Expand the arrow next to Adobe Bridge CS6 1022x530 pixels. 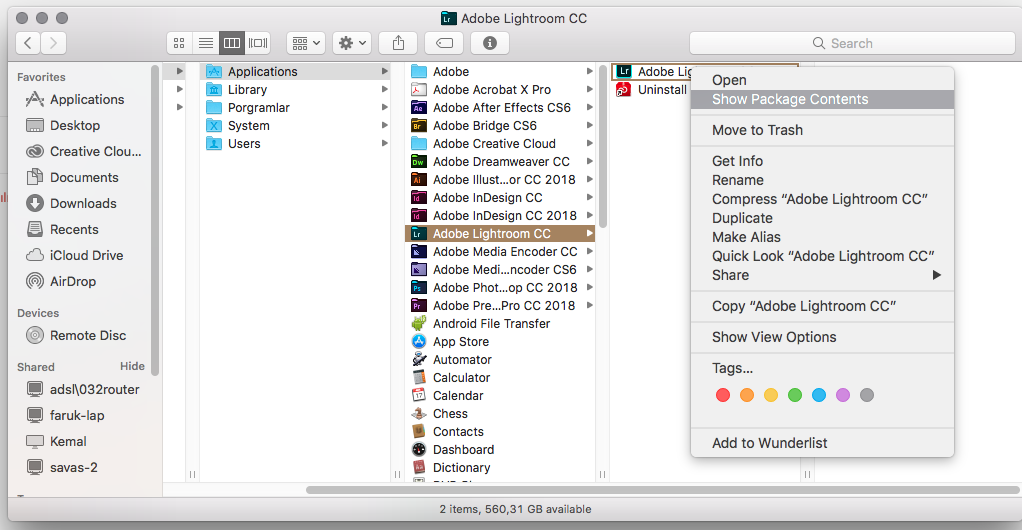click(x=589, y=126)
